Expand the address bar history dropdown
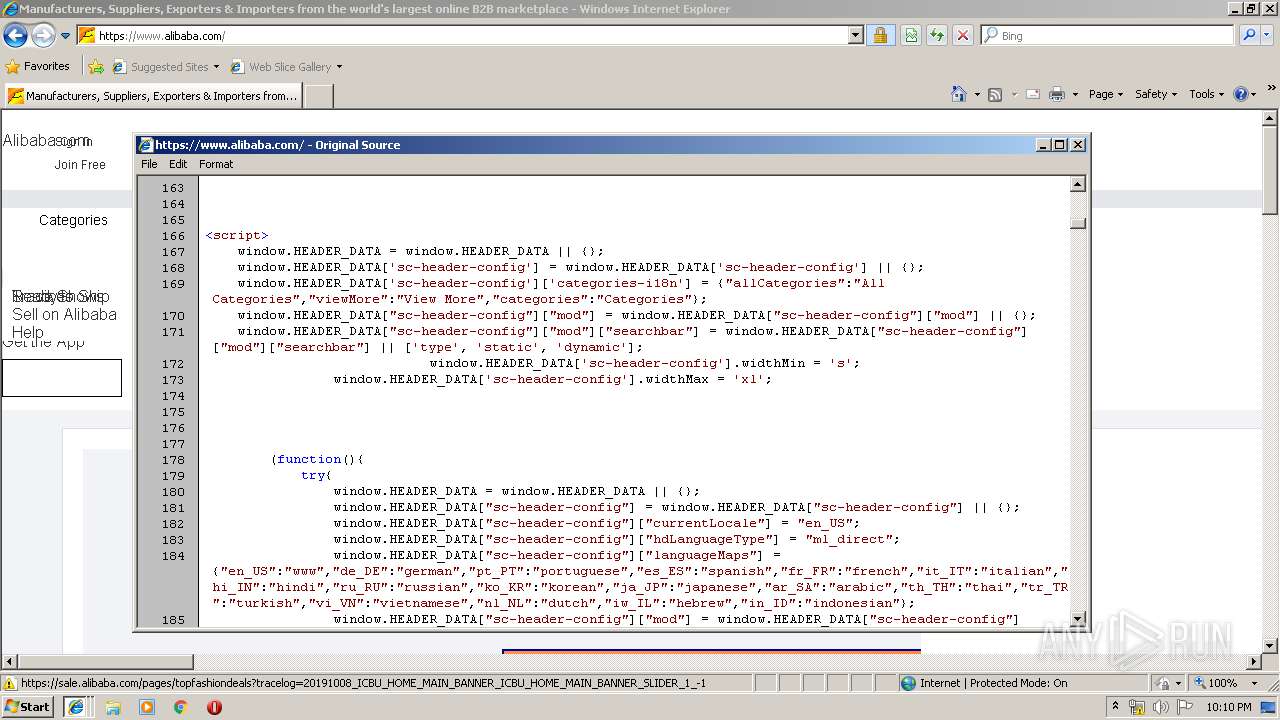 855,36
